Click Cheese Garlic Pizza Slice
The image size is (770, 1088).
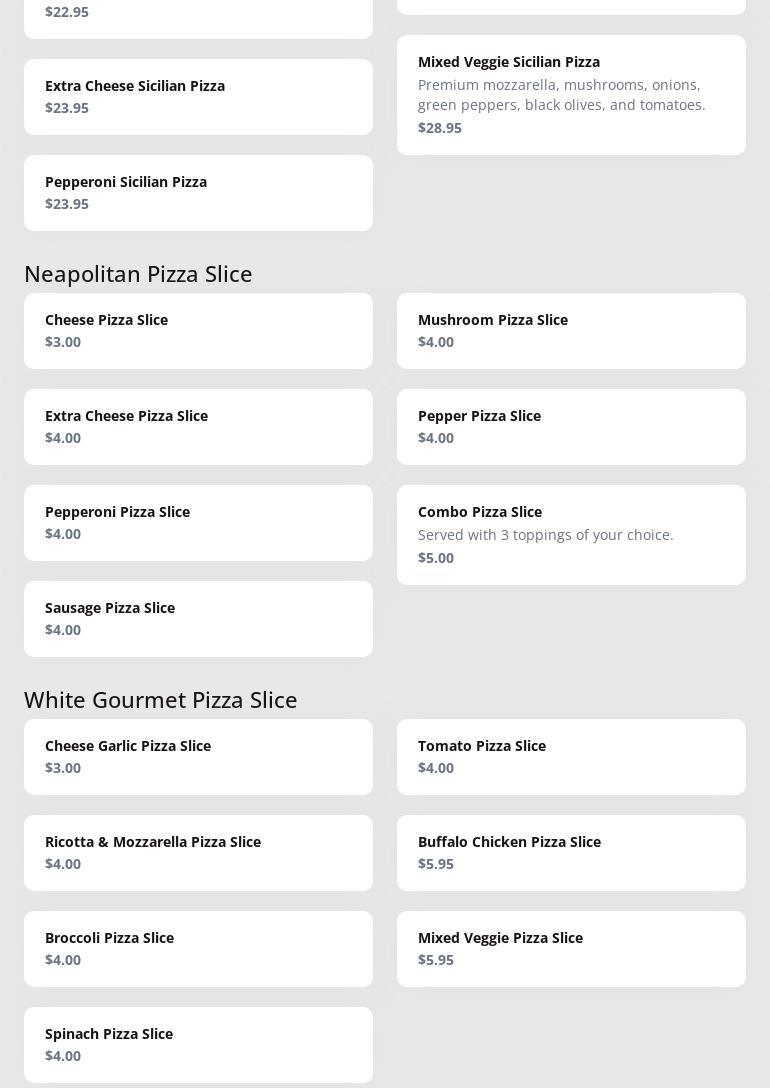198,757
